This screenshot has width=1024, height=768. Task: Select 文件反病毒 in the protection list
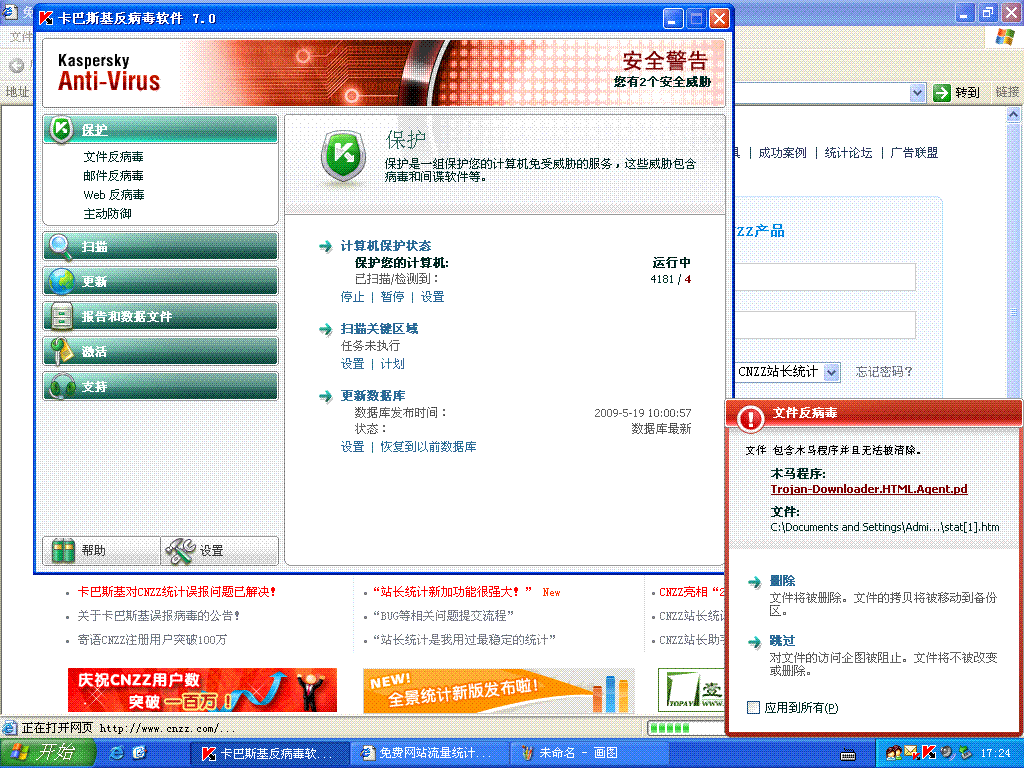pos(113,157)
